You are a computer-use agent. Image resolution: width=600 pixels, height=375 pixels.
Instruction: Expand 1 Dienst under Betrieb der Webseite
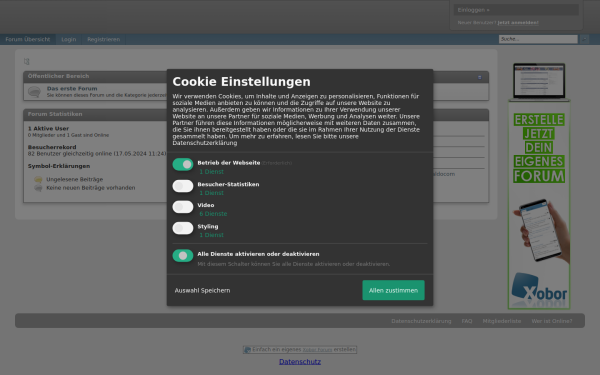pos(211,172)
